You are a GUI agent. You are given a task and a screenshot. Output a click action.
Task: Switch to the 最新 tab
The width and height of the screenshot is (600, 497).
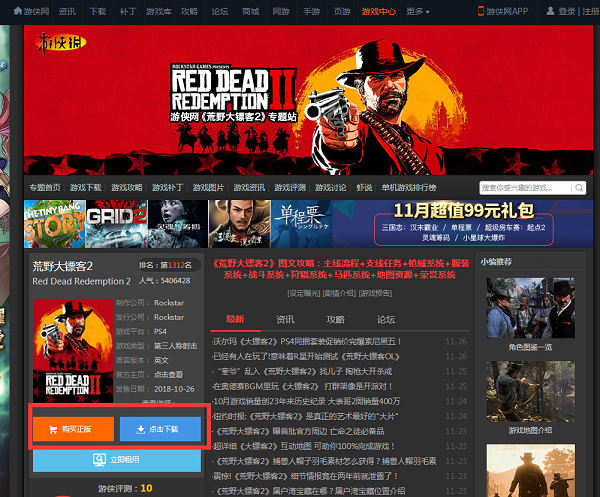235,319
